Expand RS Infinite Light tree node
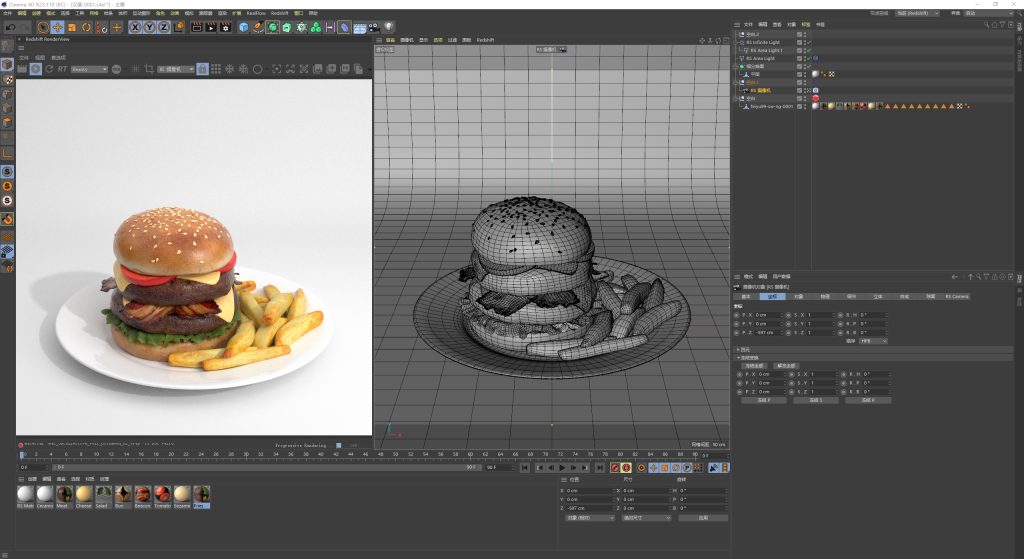 (x=736, y=42)
